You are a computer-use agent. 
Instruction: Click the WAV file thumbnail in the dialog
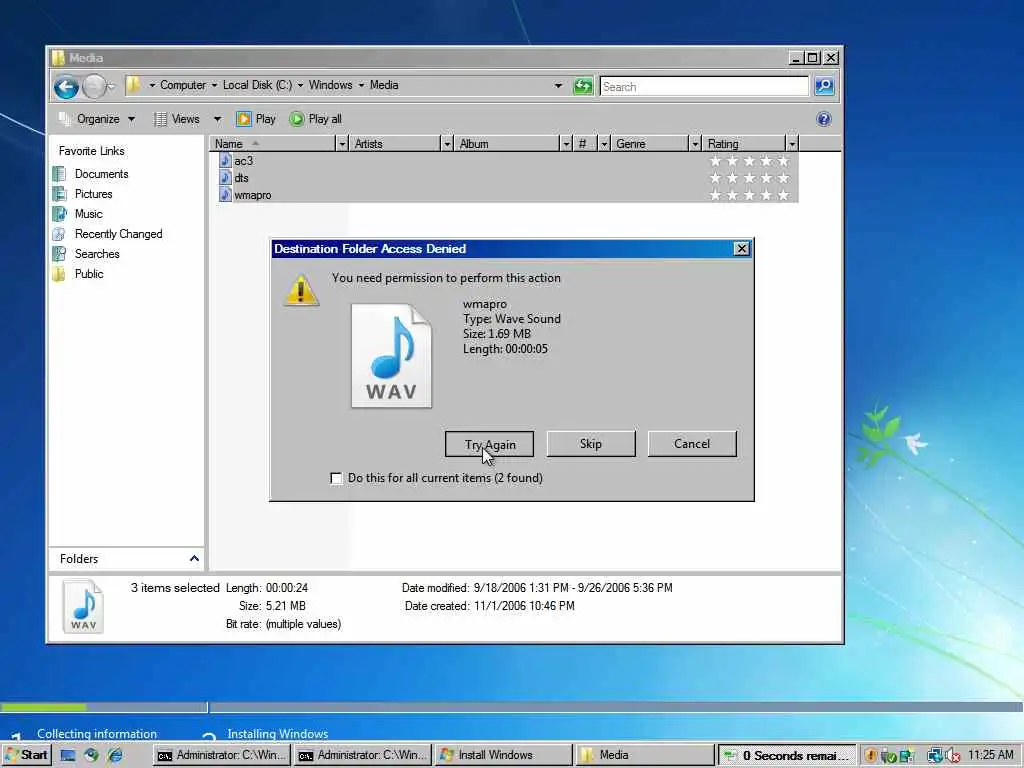pos(391,356)
